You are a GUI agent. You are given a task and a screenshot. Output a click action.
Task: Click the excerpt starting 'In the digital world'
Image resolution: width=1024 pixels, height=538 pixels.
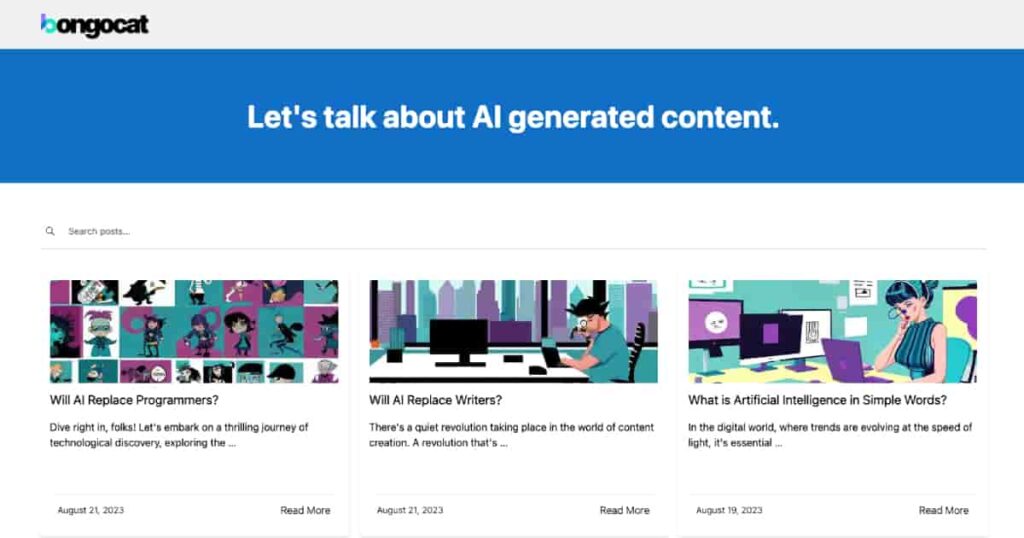(830, 435)
